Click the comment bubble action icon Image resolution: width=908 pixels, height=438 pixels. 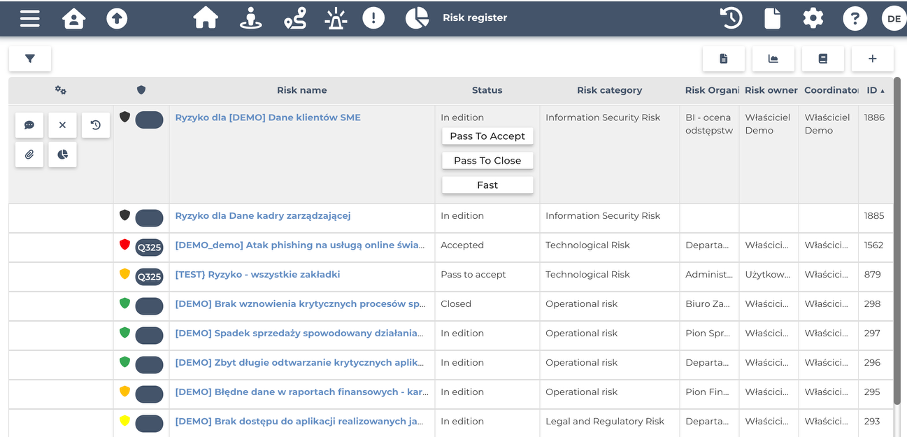29,125
